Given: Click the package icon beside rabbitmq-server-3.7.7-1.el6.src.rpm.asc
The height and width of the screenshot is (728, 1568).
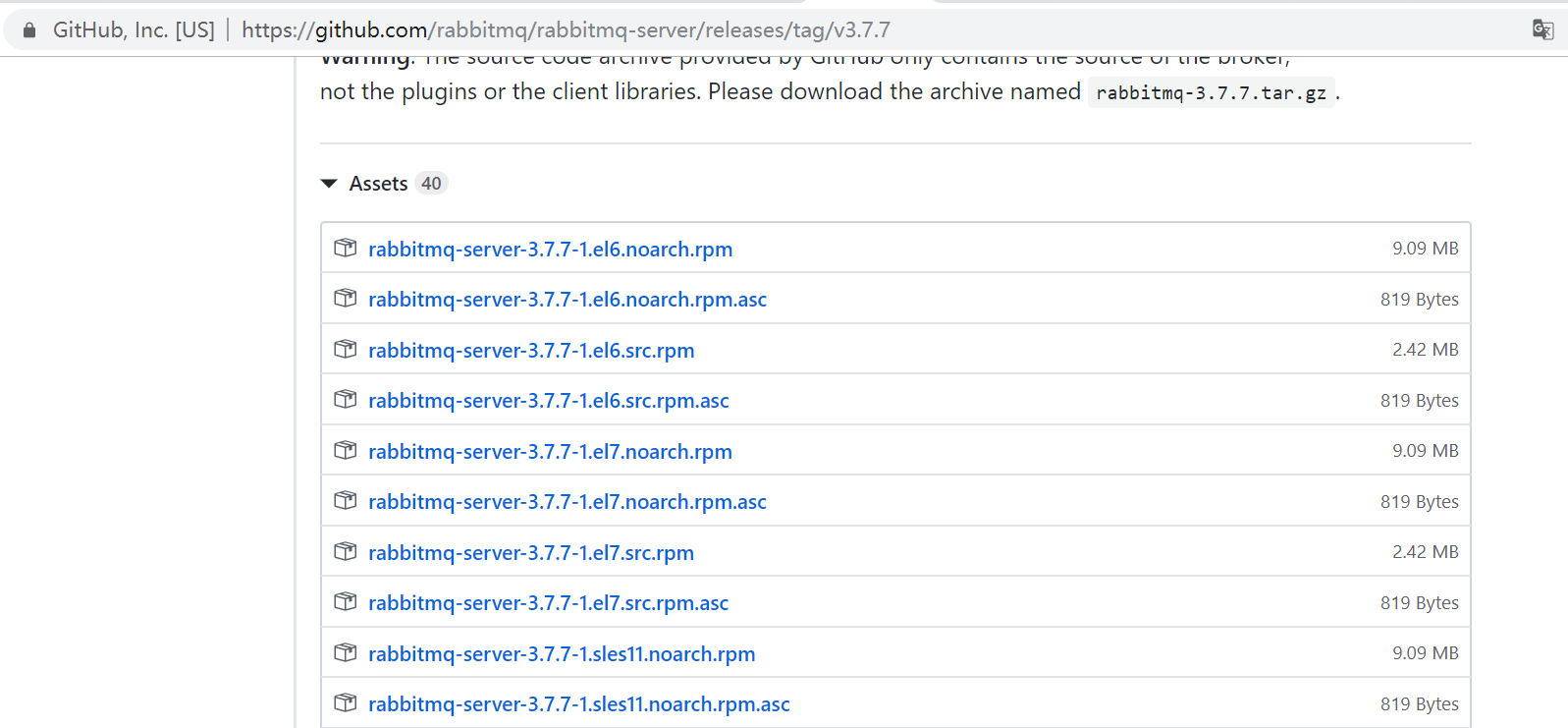Looking at the screenshot, I should 345,399.
